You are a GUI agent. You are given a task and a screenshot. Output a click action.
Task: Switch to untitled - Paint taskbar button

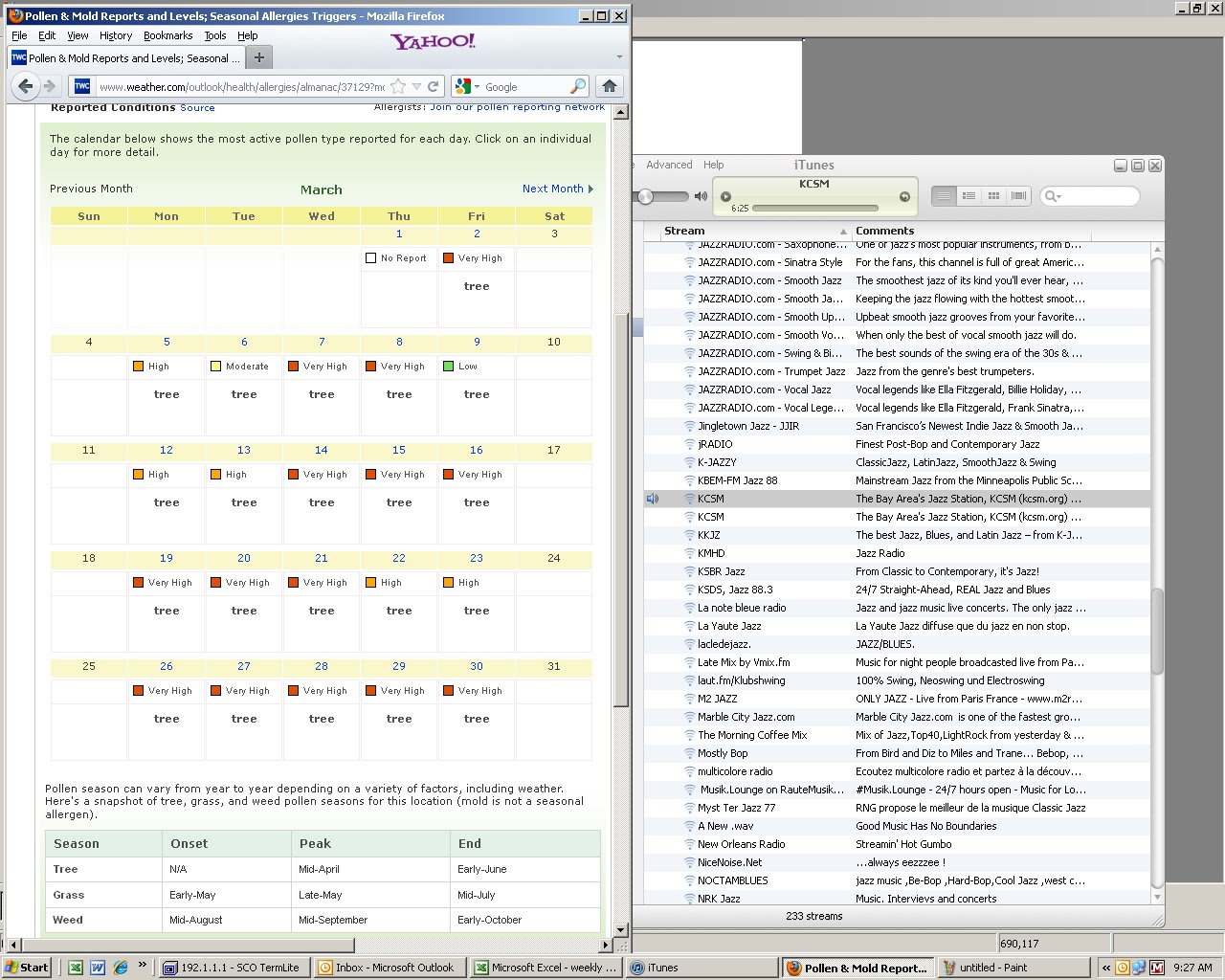pyautogui.click(x=1013, y=968)
